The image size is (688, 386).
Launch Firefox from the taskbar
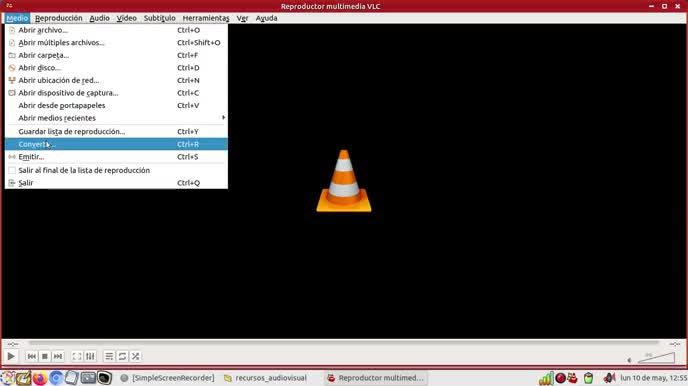click(39, 378)
